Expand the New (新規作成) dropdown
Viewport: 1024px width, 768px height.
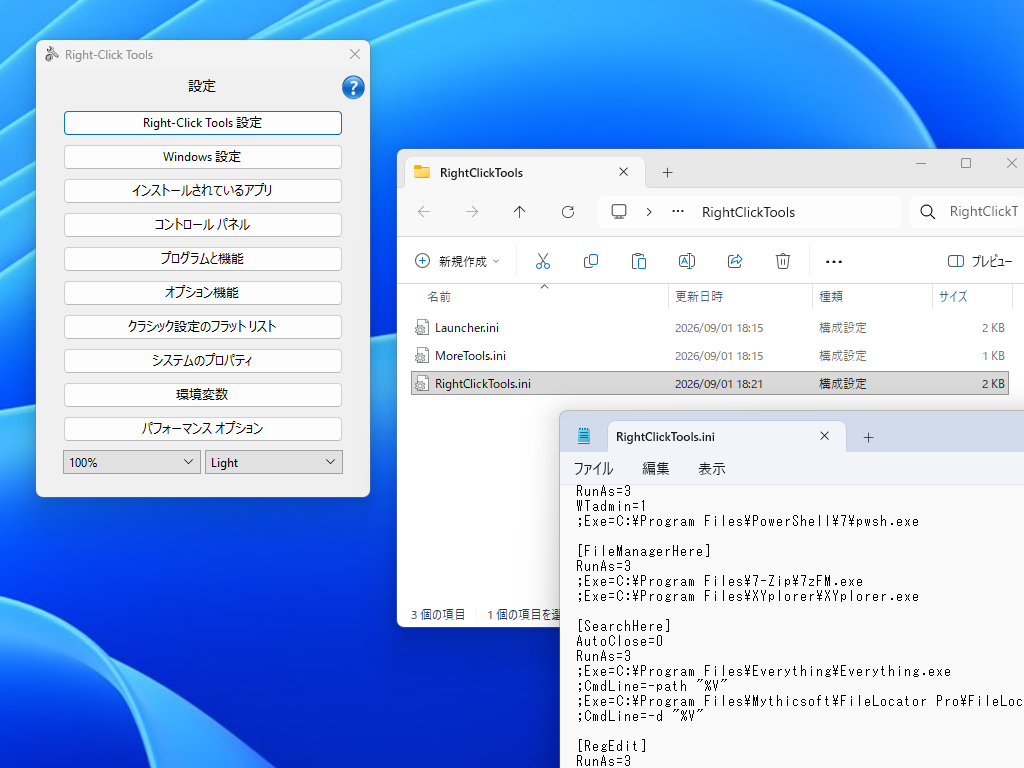[458, 261]
